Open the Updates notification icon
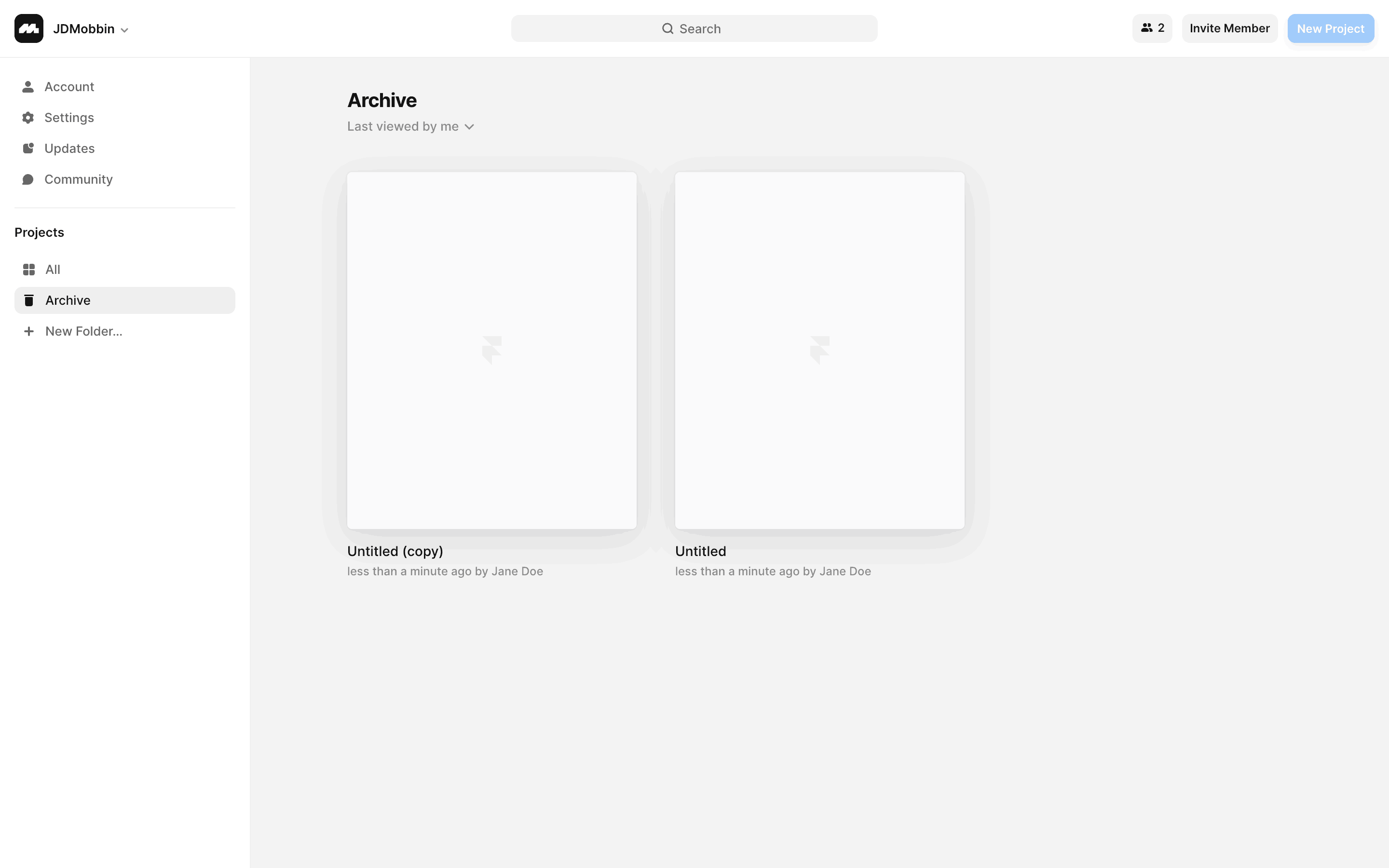The height and width of the screenshot is (868, 1389). click(x=27, y=148)
